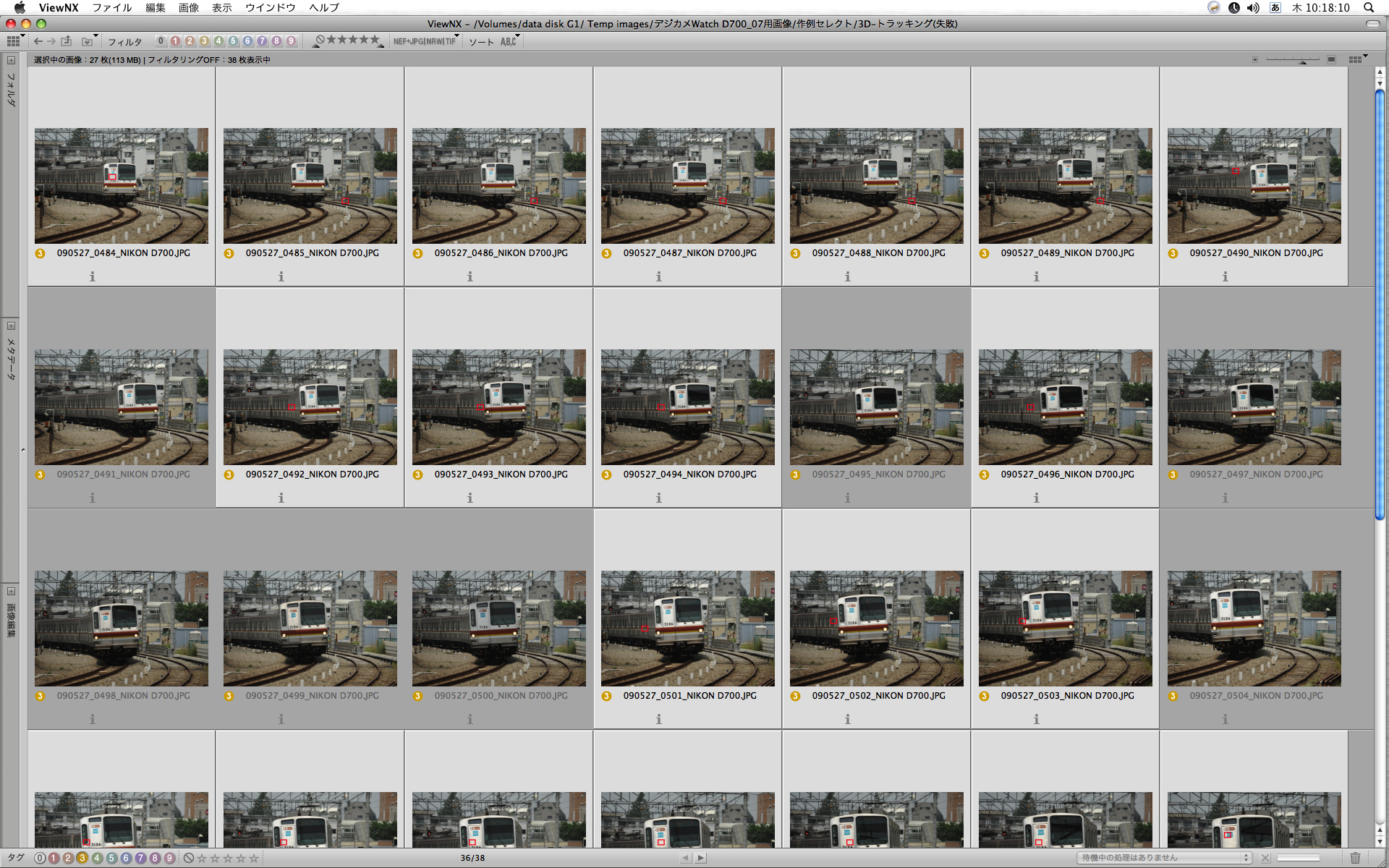
Task: Open the ウインドウ menu
Action: tap(271, 7)
